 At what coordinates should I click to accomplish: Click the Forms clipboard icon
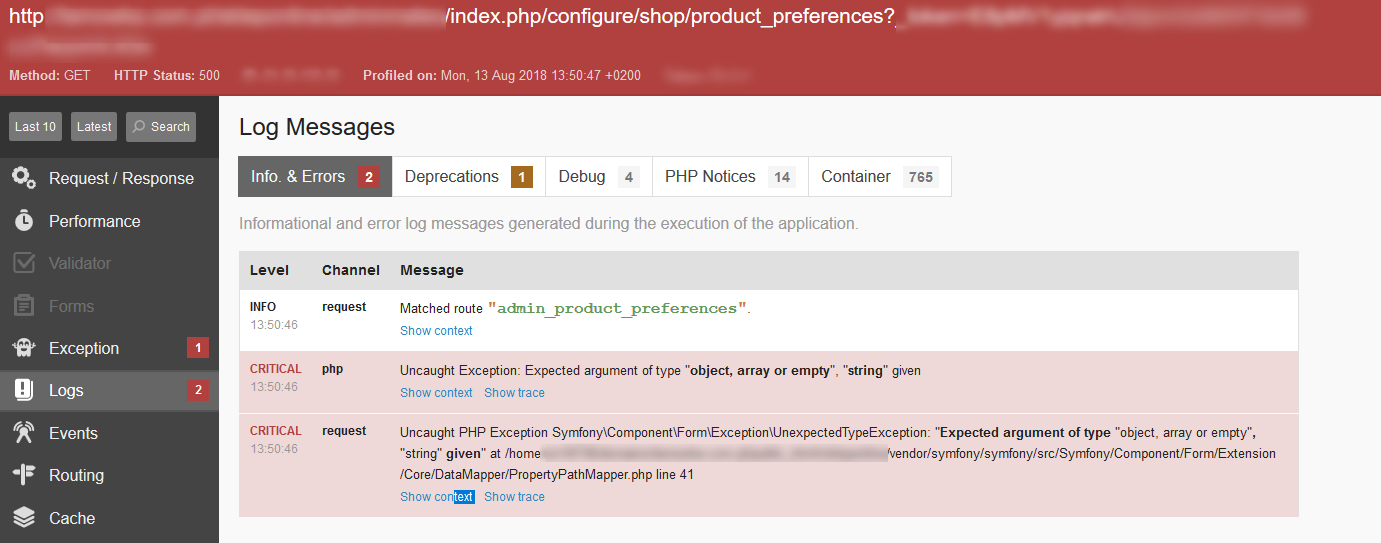[x=24, y=306]
